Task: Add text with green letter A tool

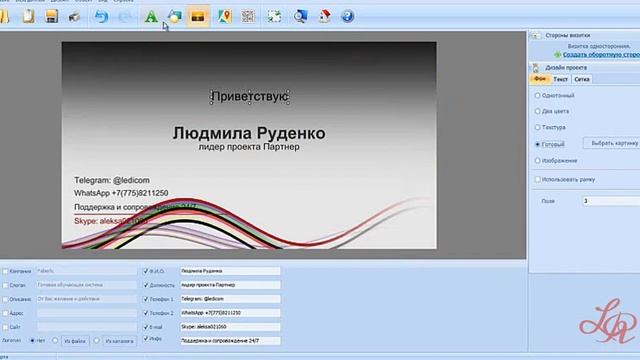Action: [x=151, y=17]
